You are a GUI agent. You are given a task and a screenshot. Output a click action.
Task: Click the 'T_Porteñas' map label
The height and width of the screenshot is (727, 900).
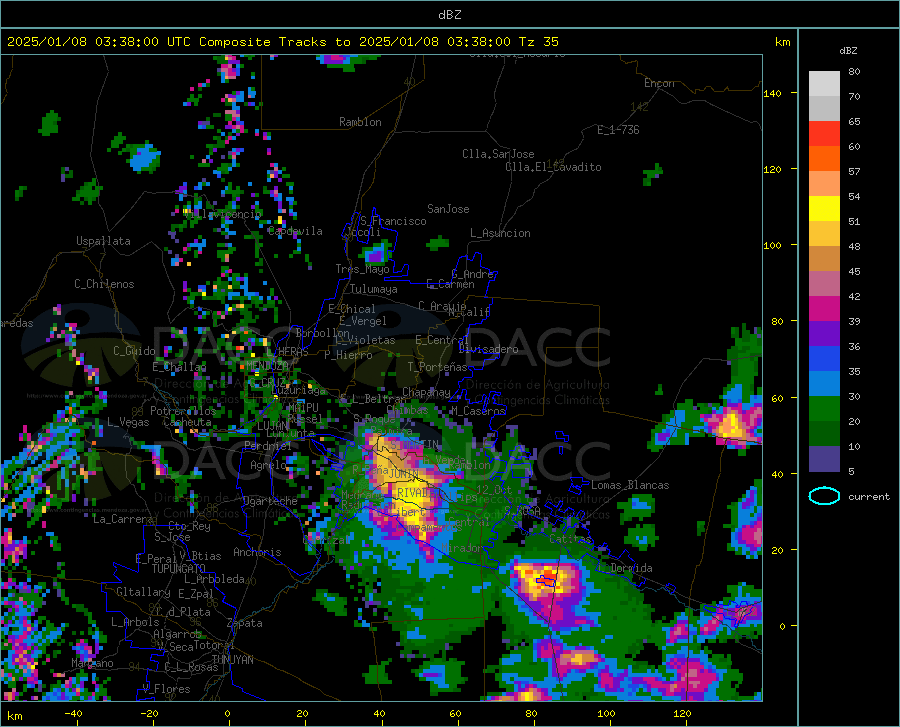click(437, 367)
